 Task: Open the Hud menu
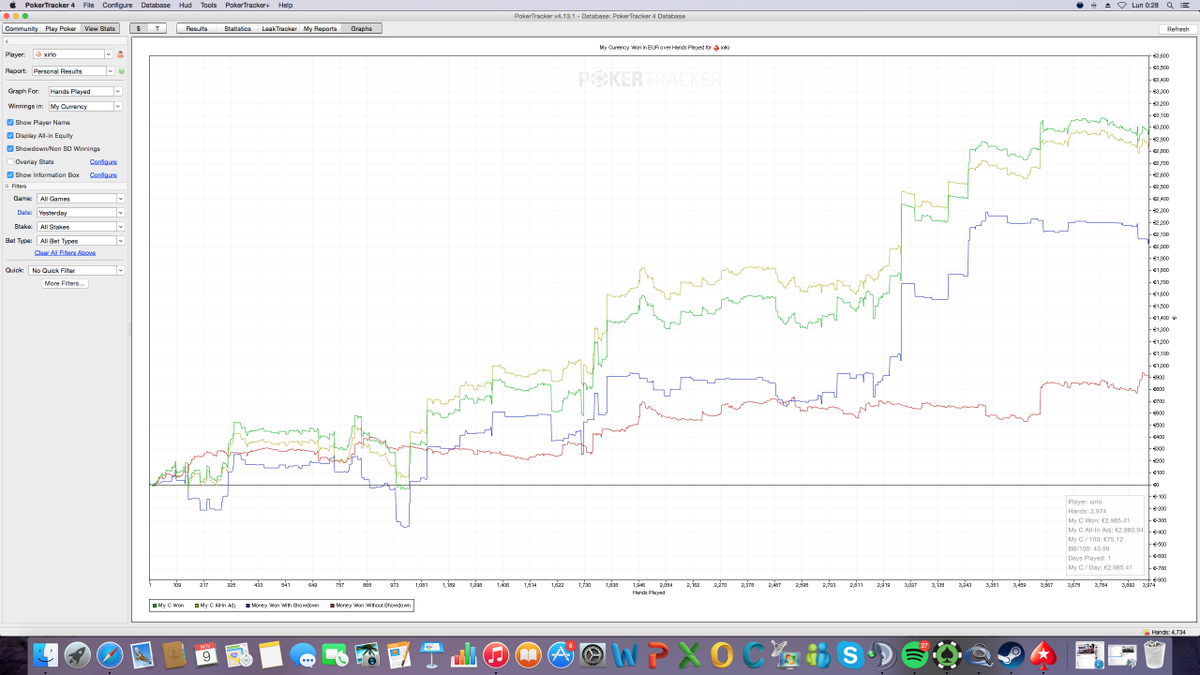(x=185, y=5)
